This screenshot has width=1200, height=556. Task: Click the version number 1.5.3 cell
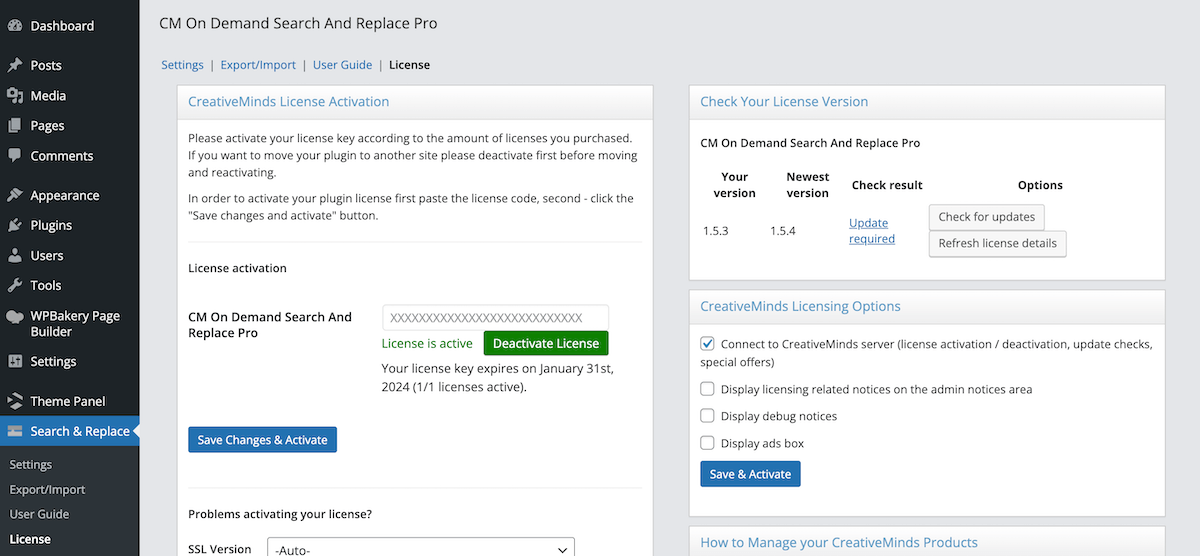(716, 231)
